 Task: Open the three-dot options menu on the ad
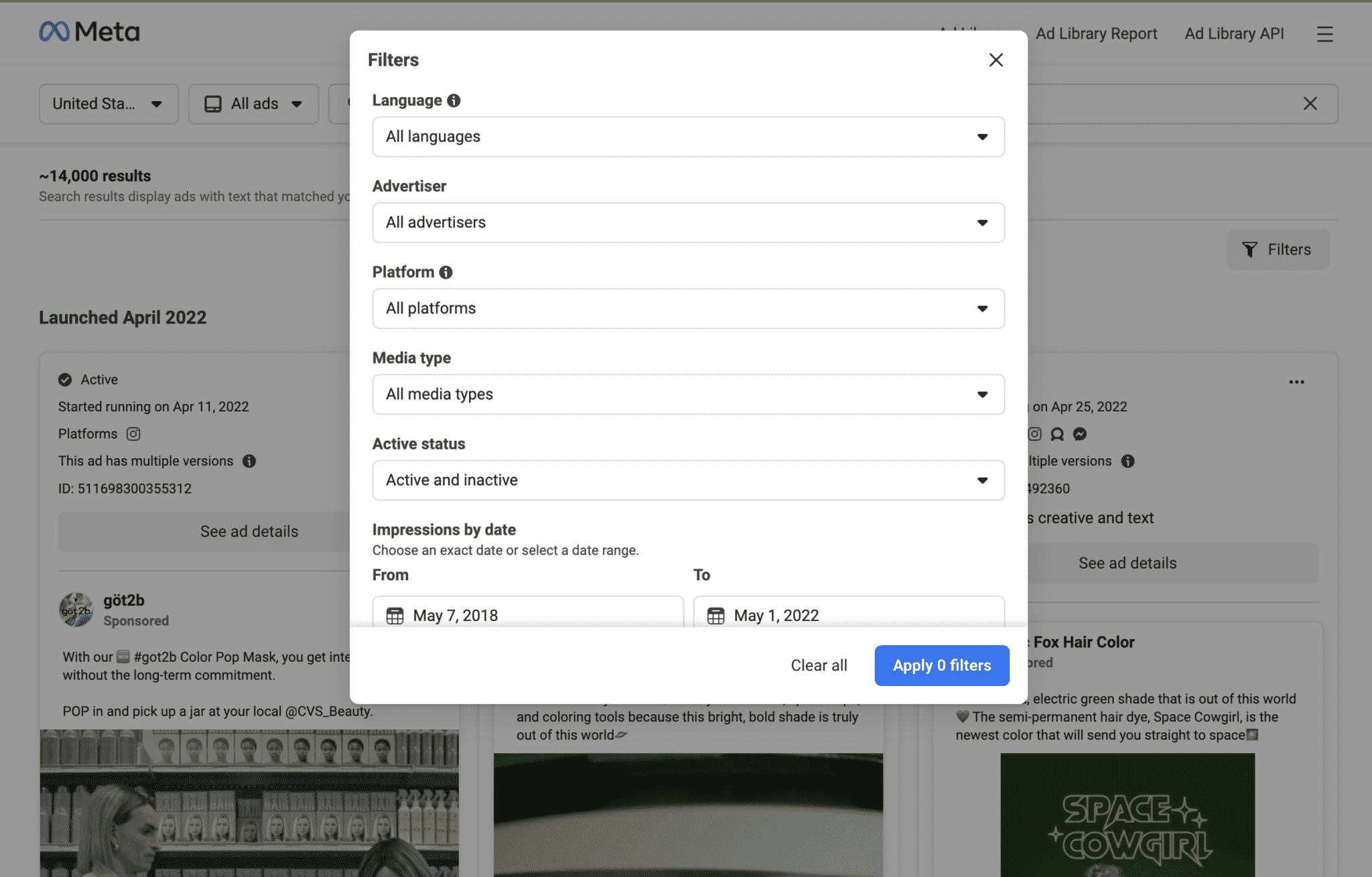1296,381
